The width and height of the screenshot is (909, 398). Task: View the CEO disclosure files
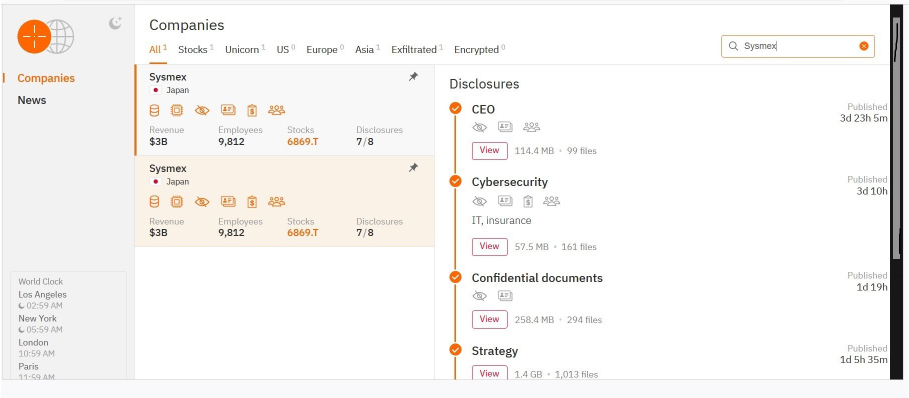490,151
